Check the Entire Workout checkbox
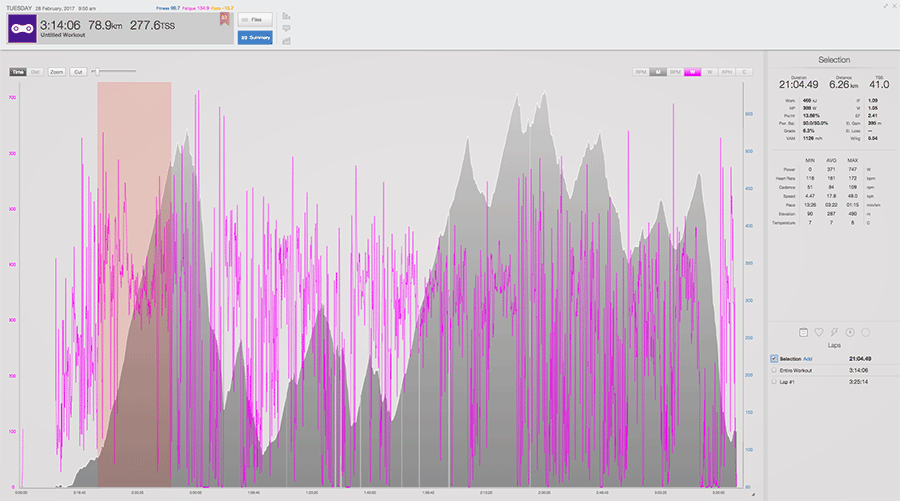This screenshot has width=900, height=501. click(x=774, y=370)
